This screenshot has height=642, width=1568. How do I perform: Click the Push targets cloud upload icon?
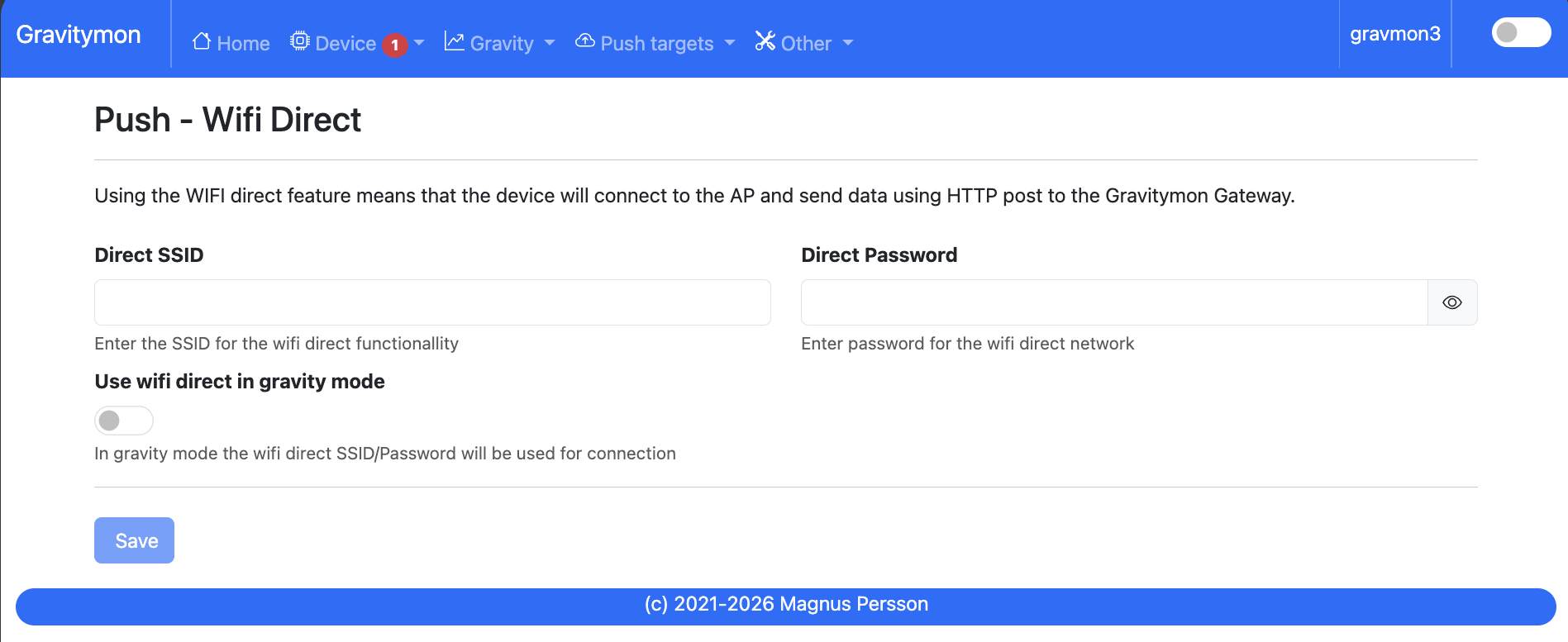click(x=585, y=41)
